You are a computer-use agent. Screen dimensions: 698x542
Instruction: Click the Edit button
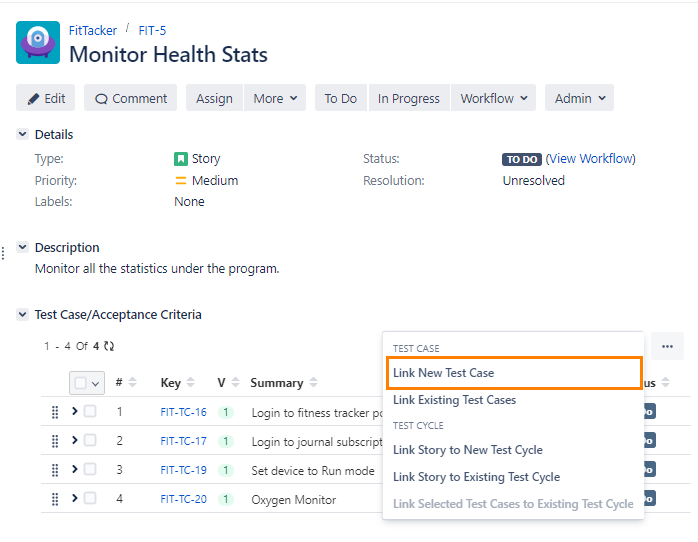[45, 98]
